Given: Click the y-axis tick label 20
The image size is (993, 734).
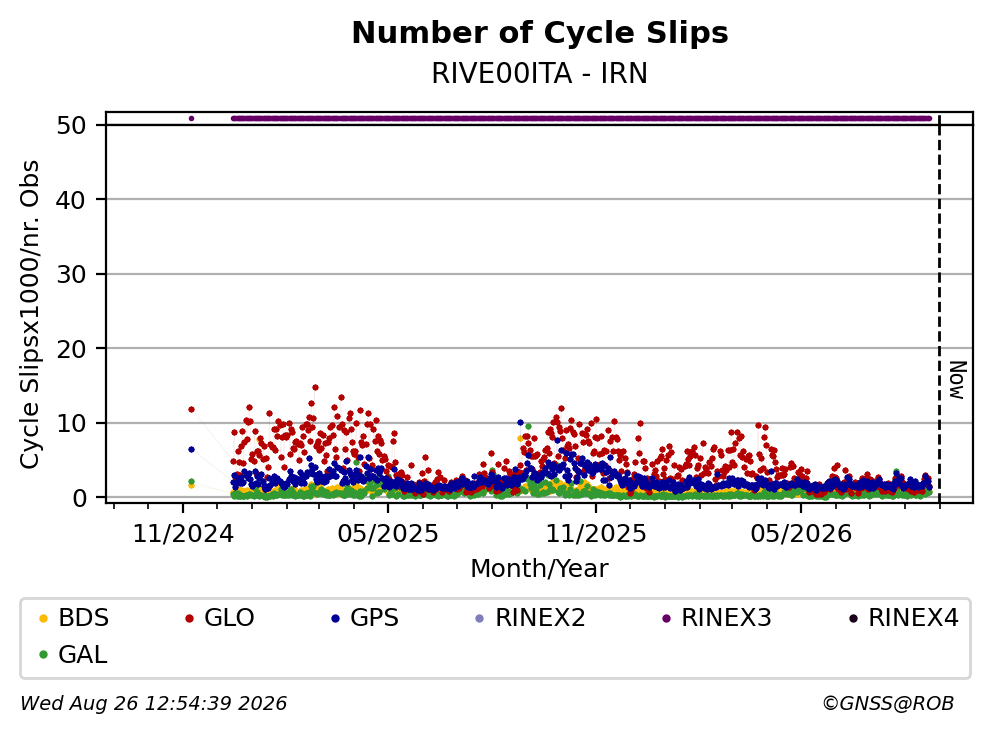Looking at the screenshot, I should tap(71, 349).
